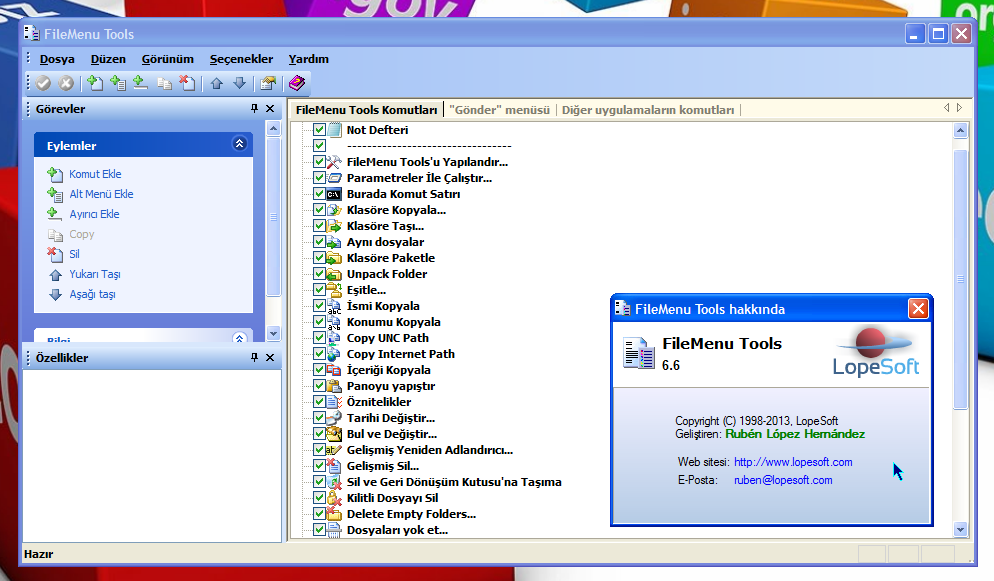Click the Move Down arrow toolbar icon
The image size is (994, 581).
[239, 83]
